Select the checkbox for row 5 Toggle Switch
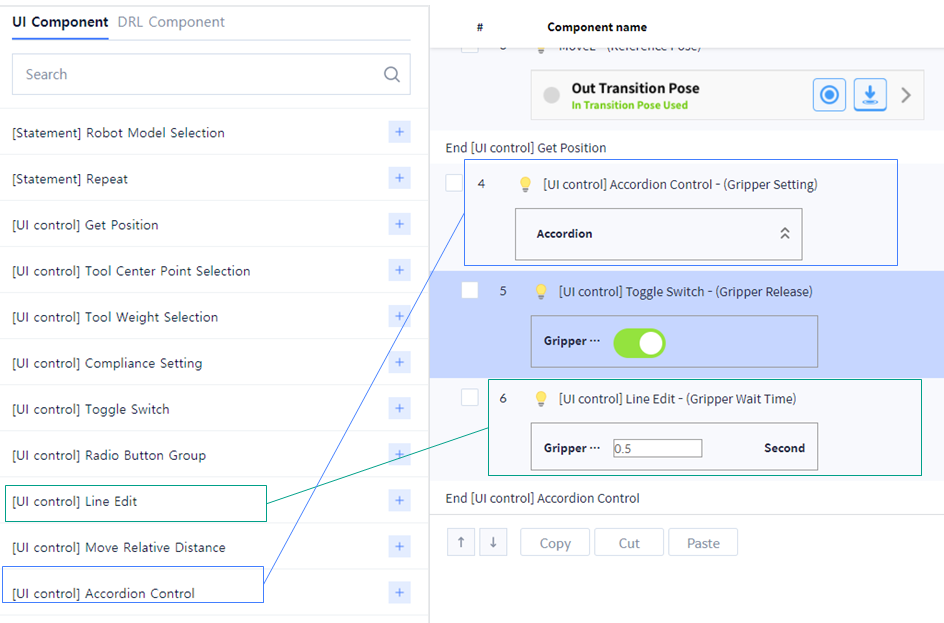 coord(469,290)
